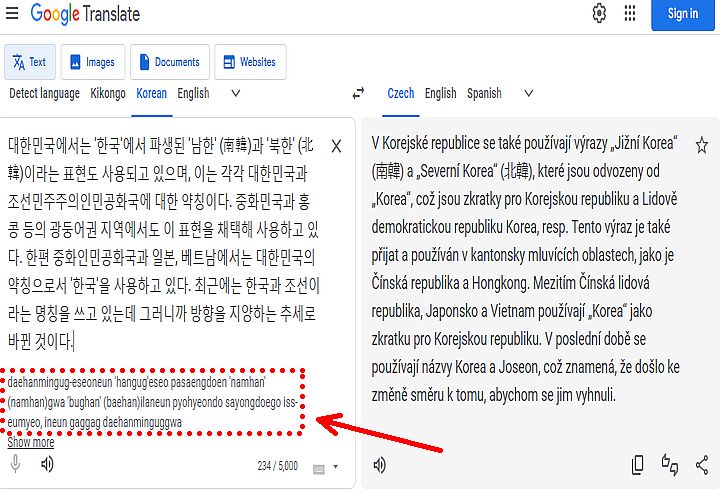Click the 234 / 5,000 character count
The height and width of the screenshot is (492, 720).
point(277,466)
